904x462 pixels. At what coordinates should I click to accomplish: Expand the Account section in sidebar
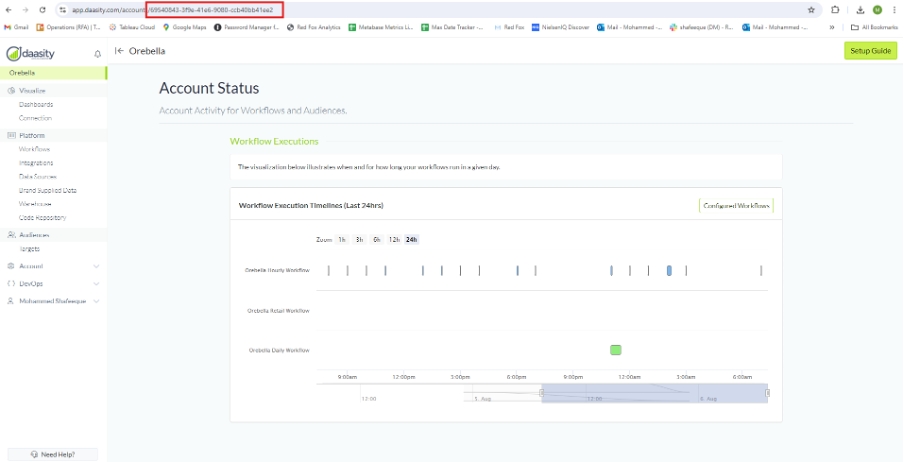(x=97, y=266)
